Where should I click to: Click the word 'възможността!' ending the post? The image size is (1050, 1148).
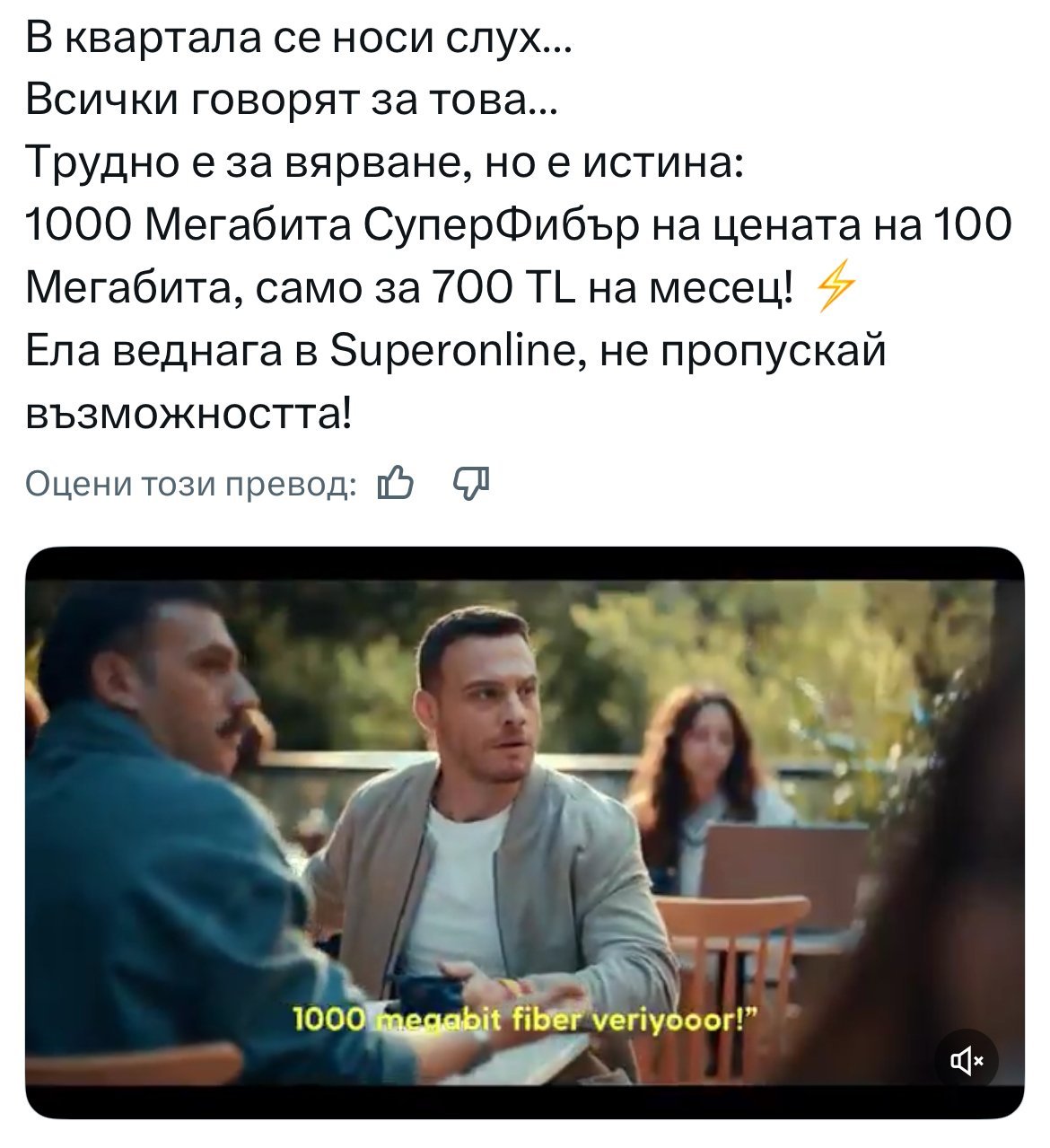pos(190,414)
